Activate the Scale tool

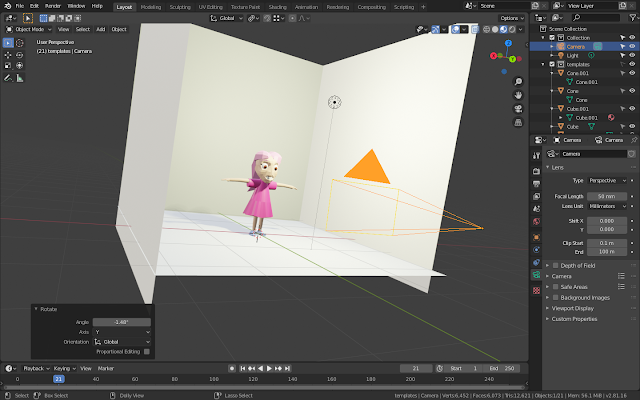(8, 65)
